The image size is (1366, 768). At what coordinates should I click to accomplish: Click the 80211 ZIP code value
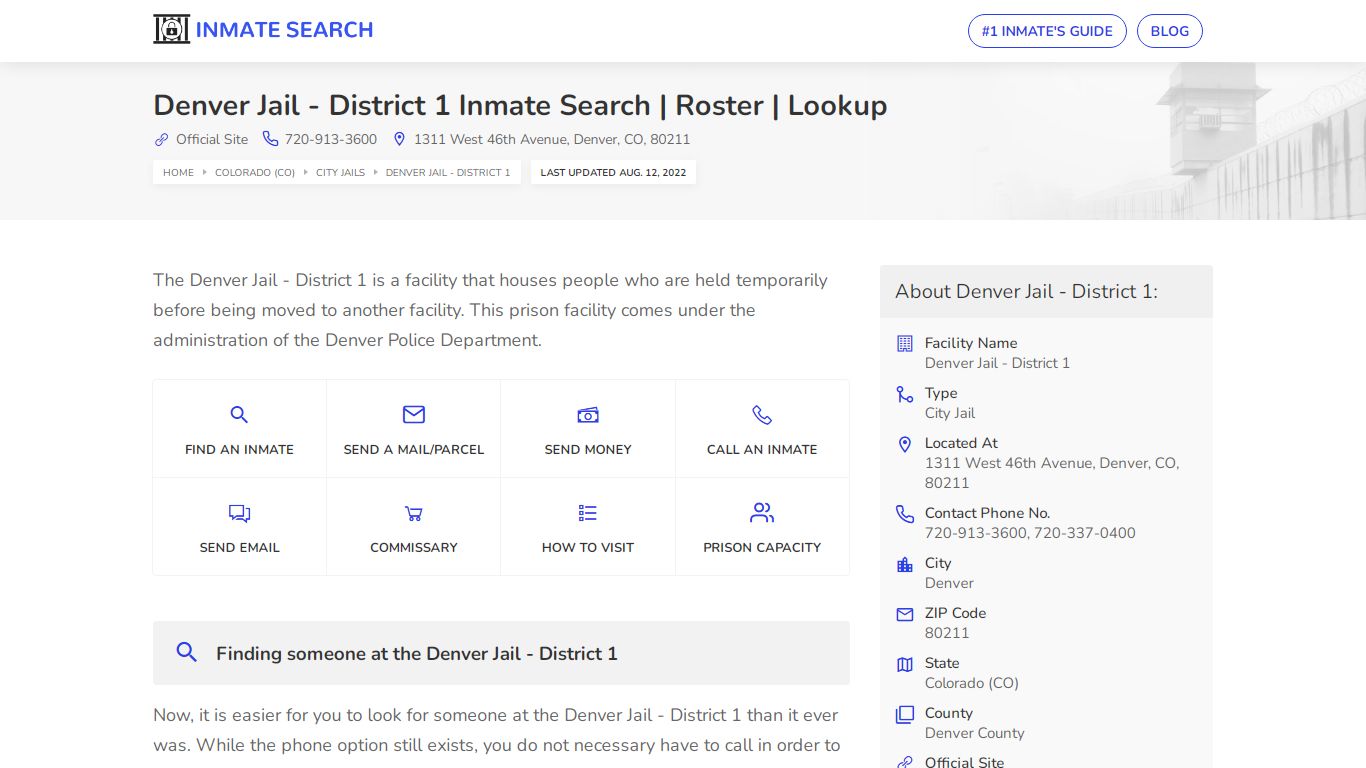pos(947,633)
